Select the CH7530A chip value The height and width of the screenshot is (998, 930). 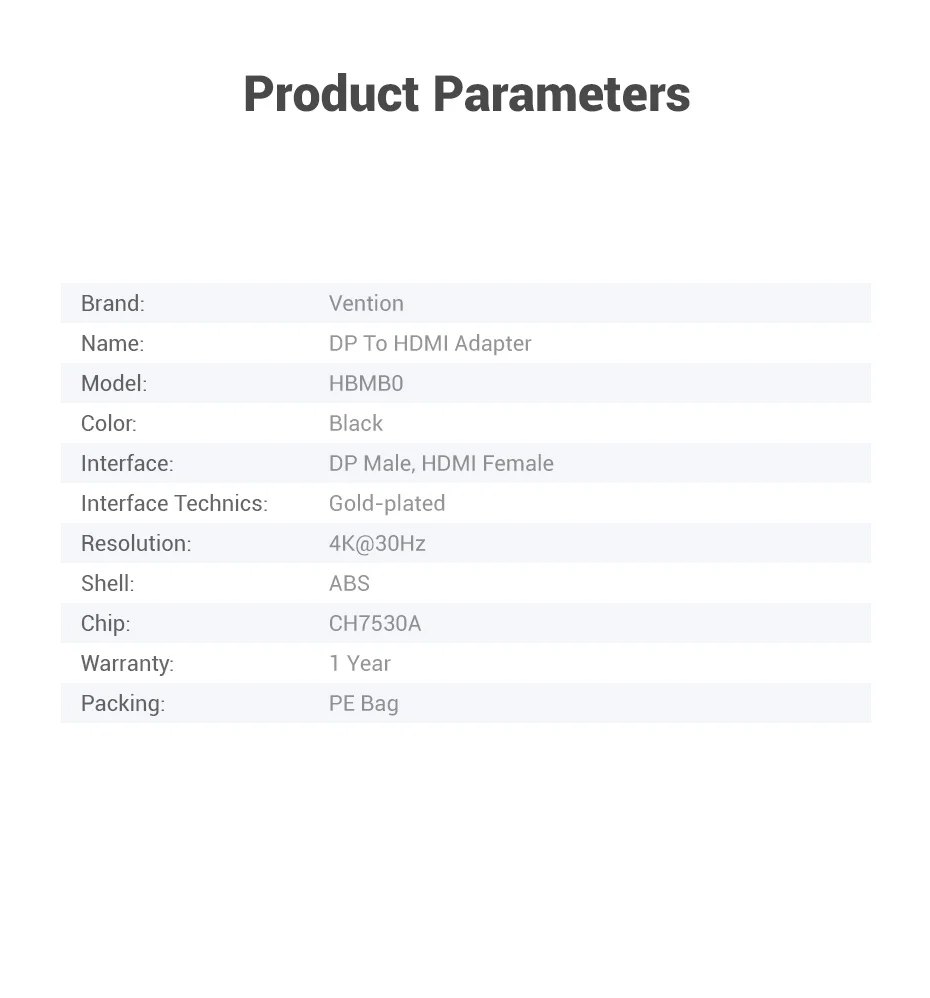pyautogui.click(x=375, y=623)
